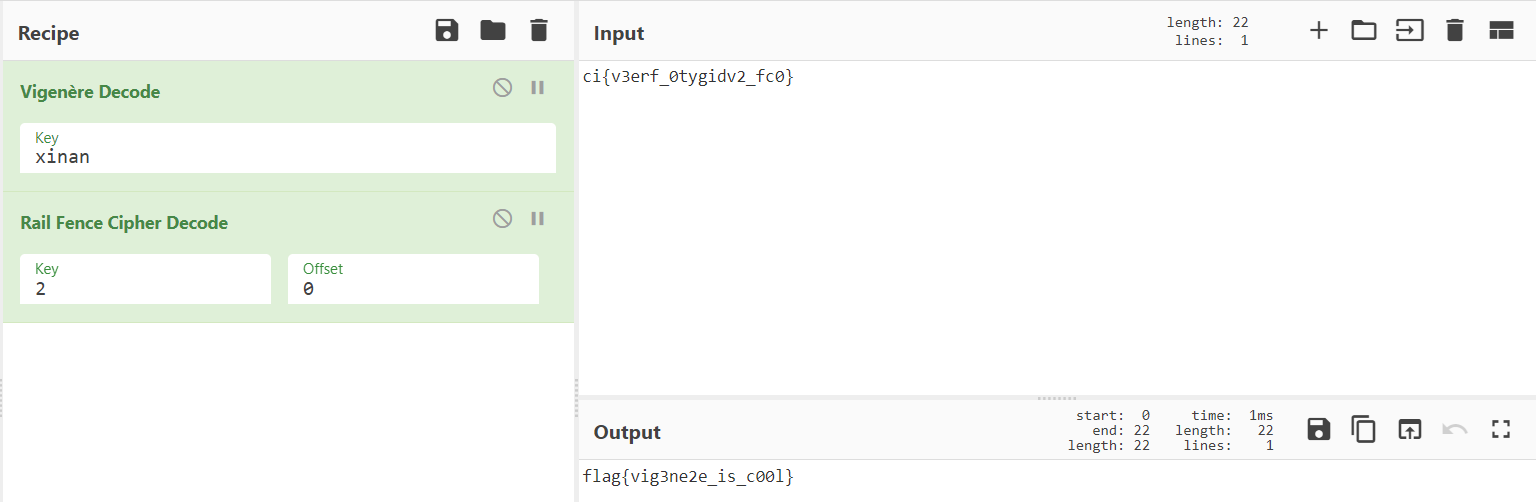The width and height of the screenshot is (1536, 502).
Task: Add a new input tab
Action: pyautogui.click(x=1319, y=31)
